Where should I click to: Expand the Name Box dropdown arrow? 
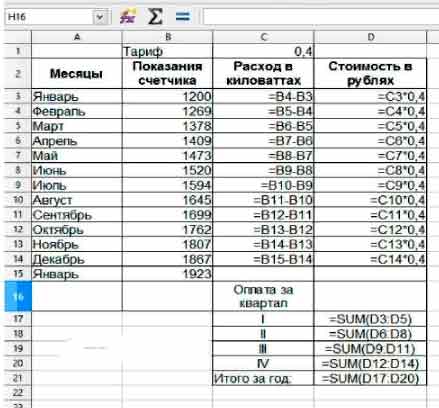(x=100, y=17)
